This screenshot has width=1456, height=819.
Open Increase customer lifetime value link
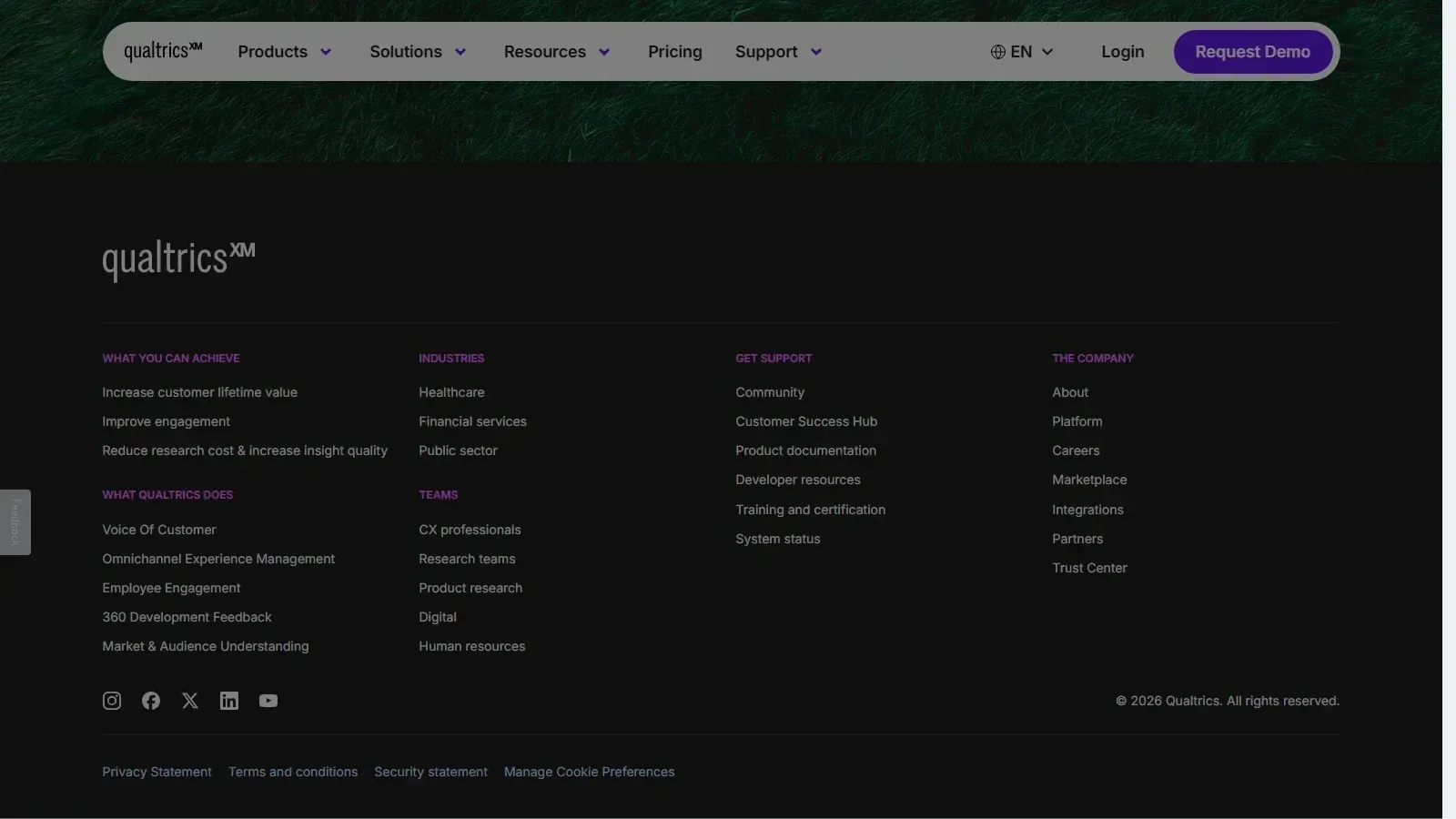click(x=199, y=392)
